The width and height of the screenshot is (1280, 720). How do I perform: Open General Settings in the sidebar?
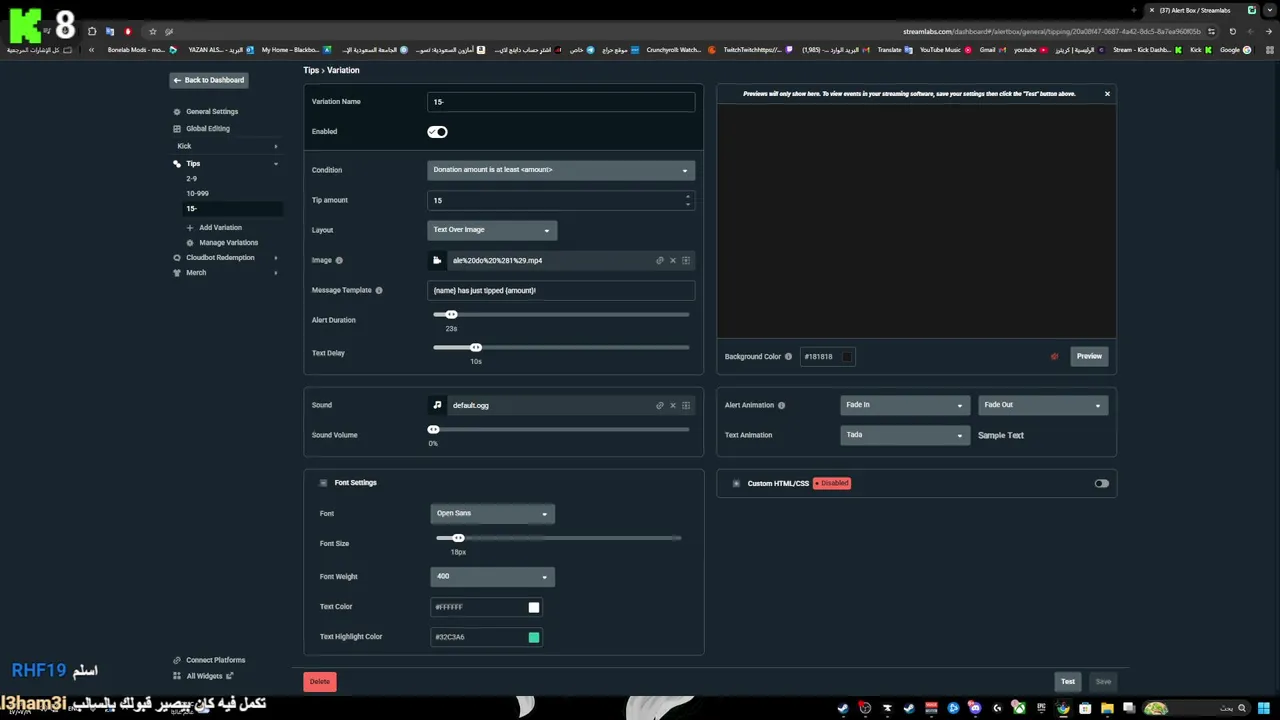click(212, 112)
